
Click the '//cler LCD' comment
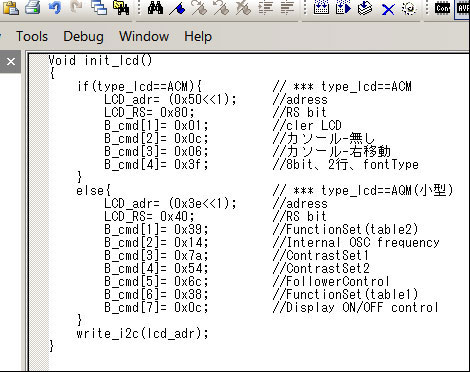[307, 126]
